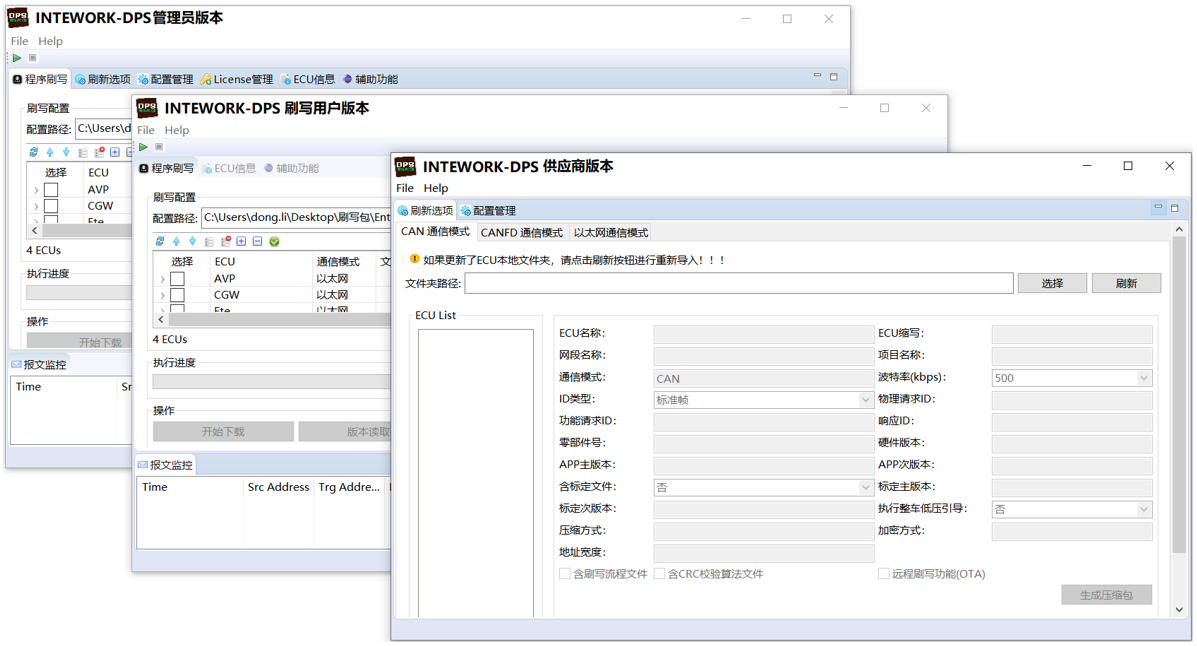Click the 版本读取 button in the flash-user window

coord(344,431)
